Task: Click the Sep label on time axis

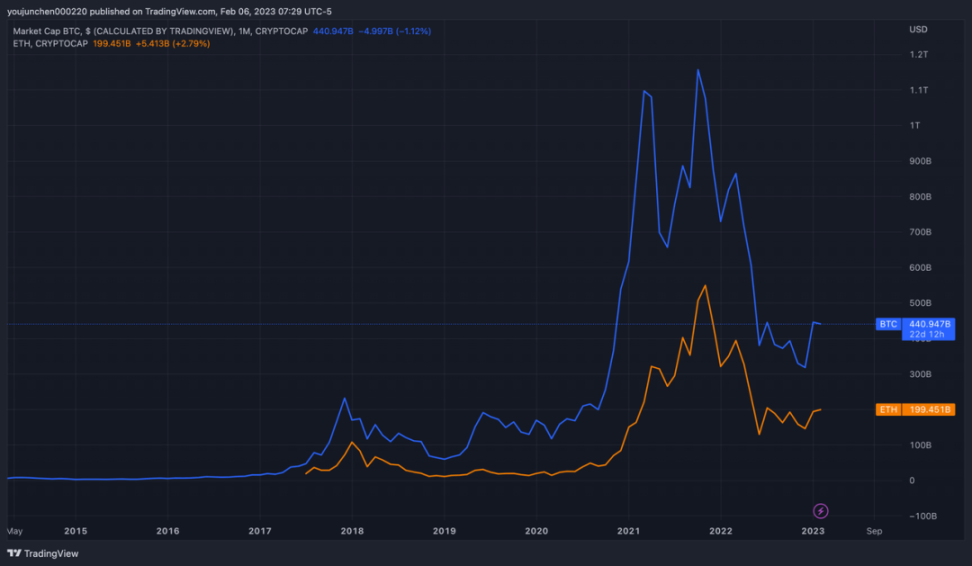Action: tap(874, 531)
